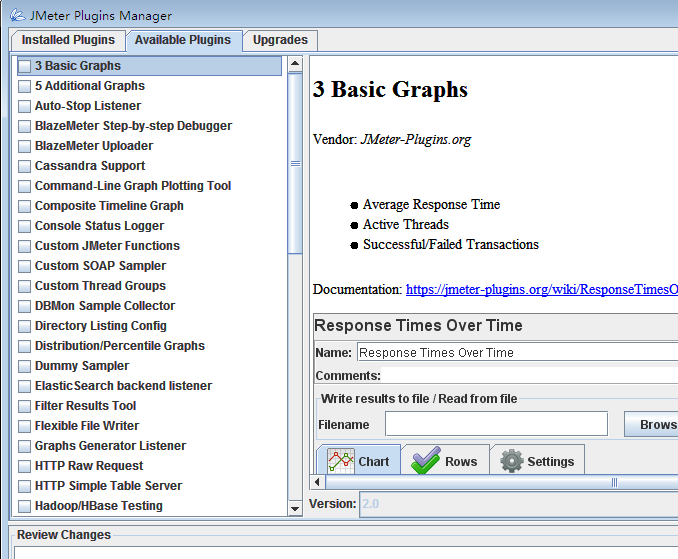The width and height of the screenshot is (678, 559).
Task: Switch to the Rows tab
Action: [446, 460]
